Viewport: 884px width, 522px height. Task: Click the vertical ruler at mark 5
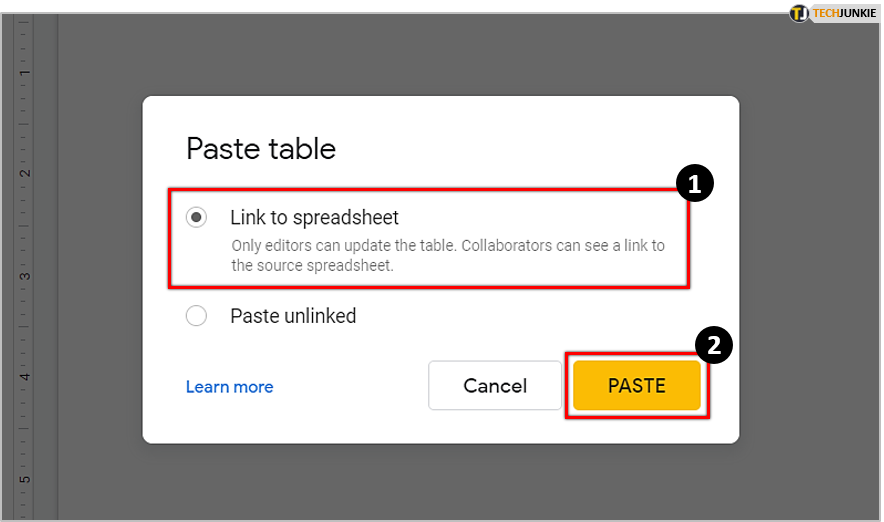(x=24, y=480)
